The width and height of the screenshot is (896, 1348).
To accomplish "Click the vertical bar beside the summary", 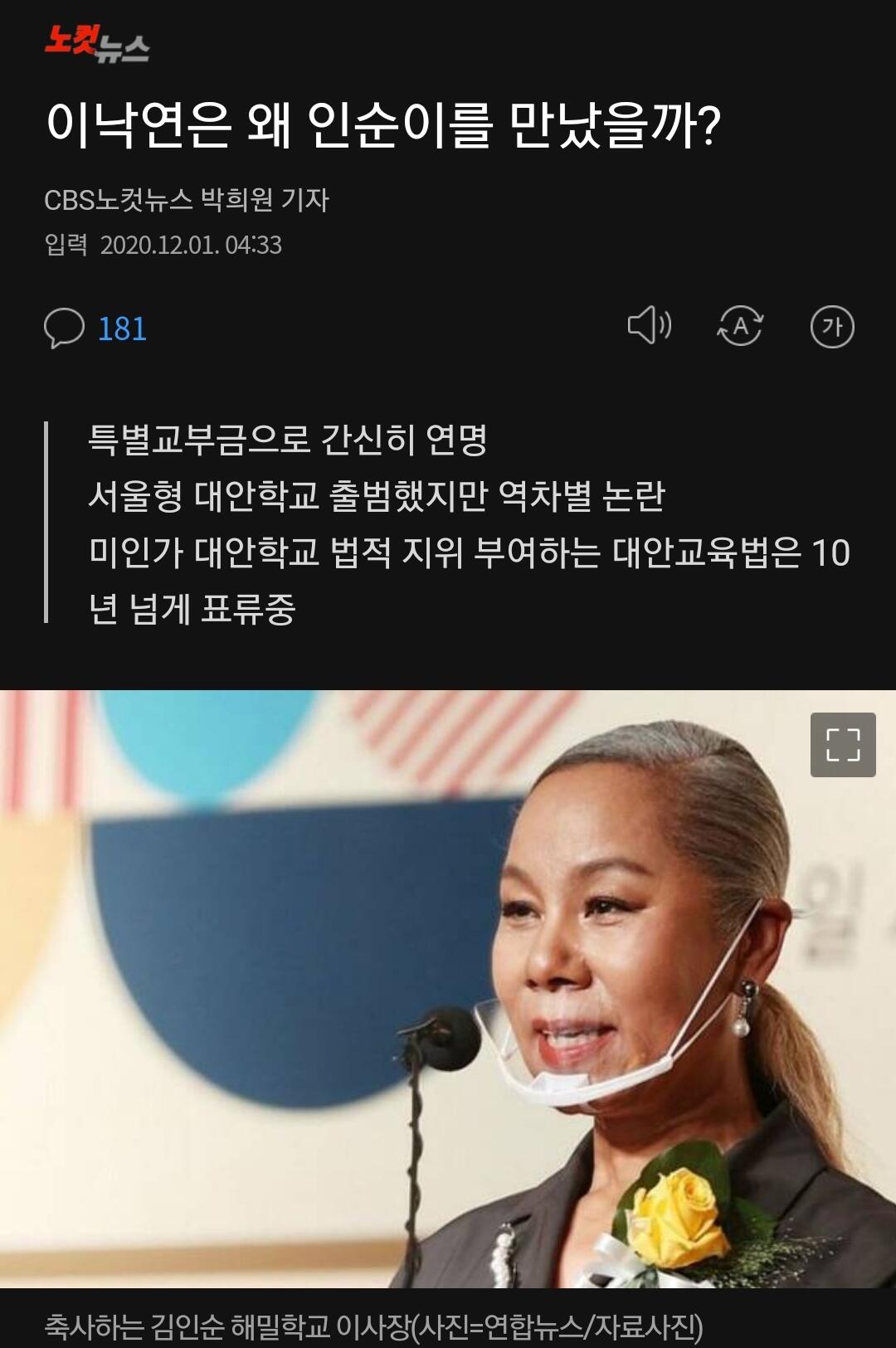I will pyautogui.click(x=46, y=522).
